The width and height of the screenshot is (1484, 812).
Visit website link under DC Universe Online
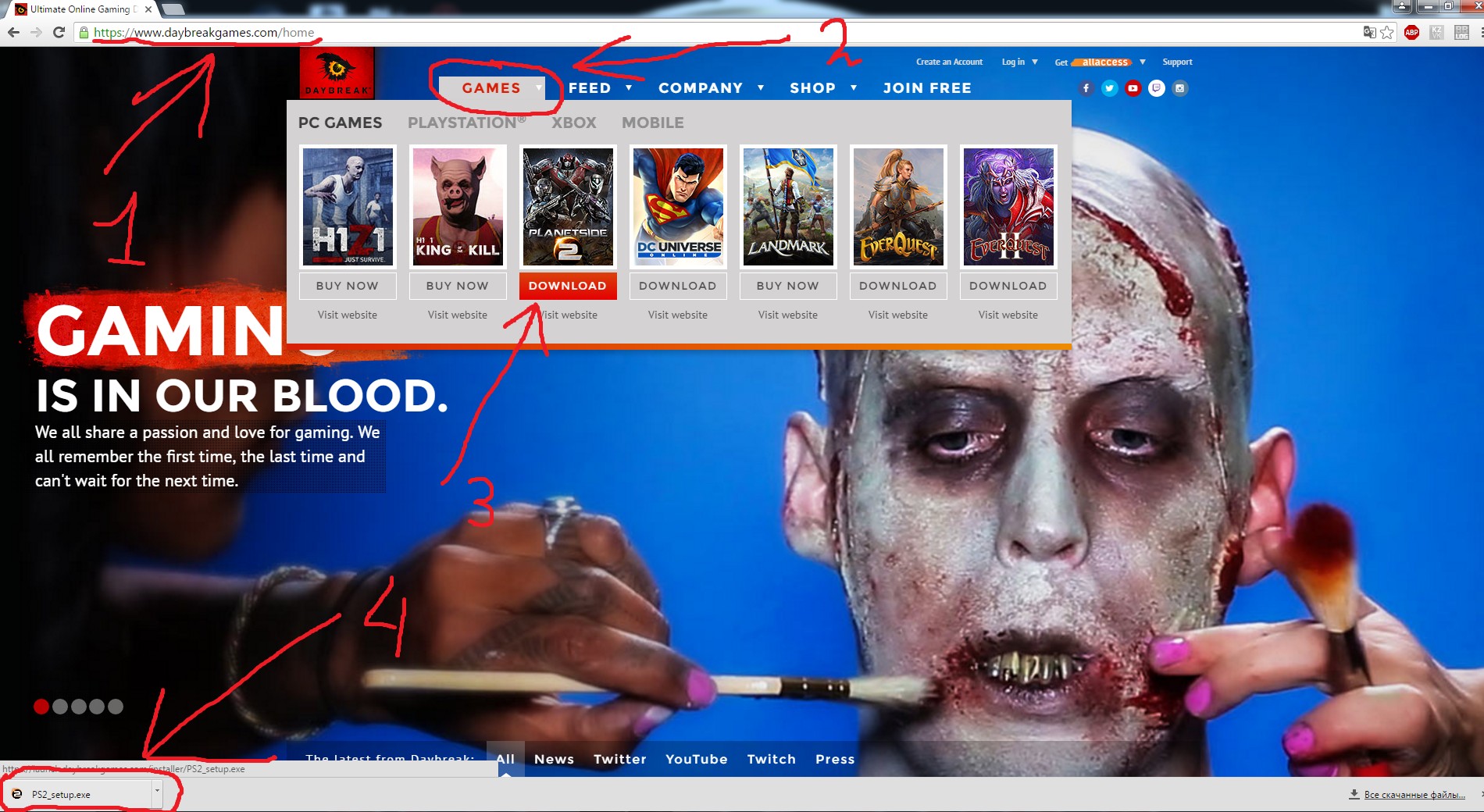point(678,315)
